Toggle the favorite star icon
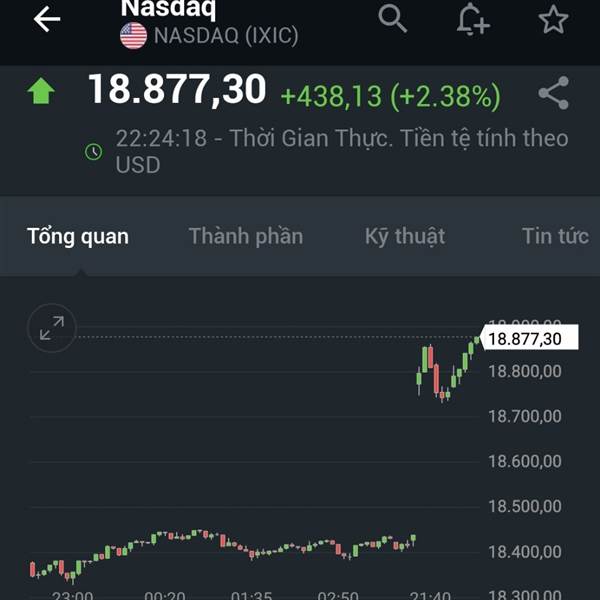Screen dimensions: 600x600 point(553,19)
